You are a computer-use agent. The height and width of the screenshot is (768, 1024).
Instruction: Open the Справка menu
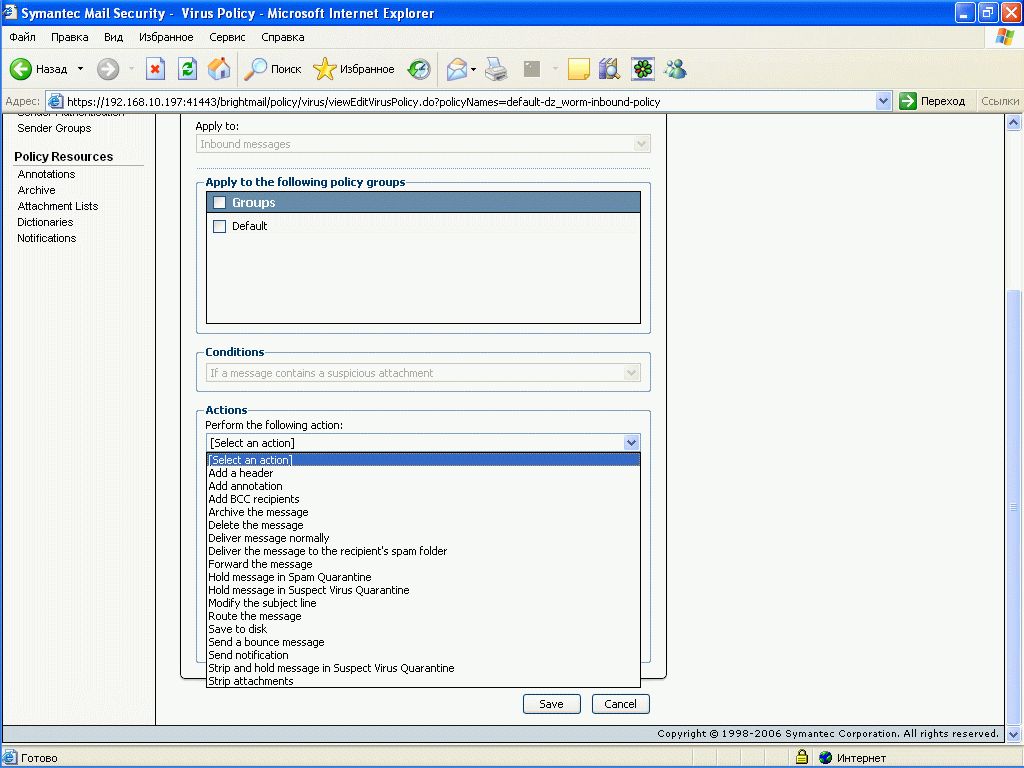point(283,37)
